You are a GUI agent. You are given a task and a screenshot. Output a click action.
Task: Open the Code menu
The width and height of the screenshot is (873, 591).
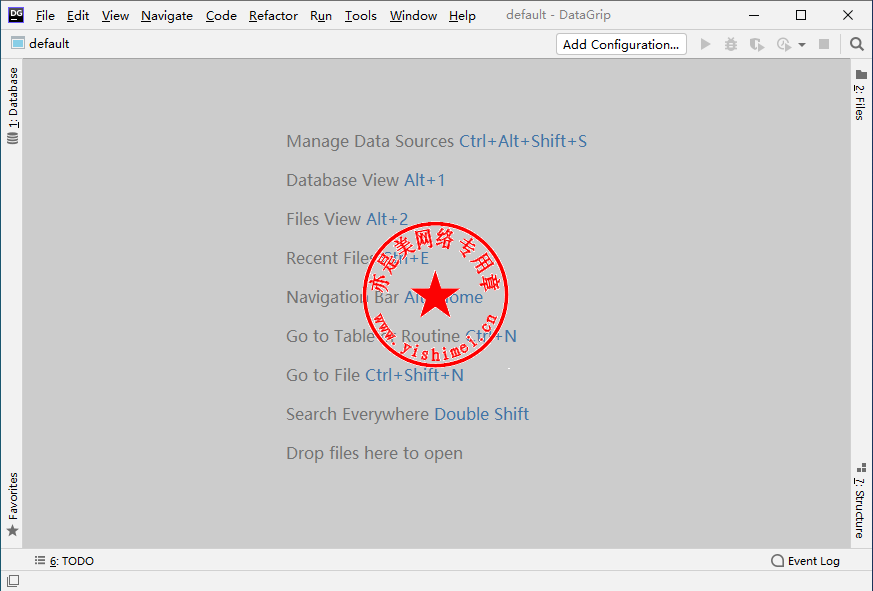pyautogui.click(x=221, y=16)
